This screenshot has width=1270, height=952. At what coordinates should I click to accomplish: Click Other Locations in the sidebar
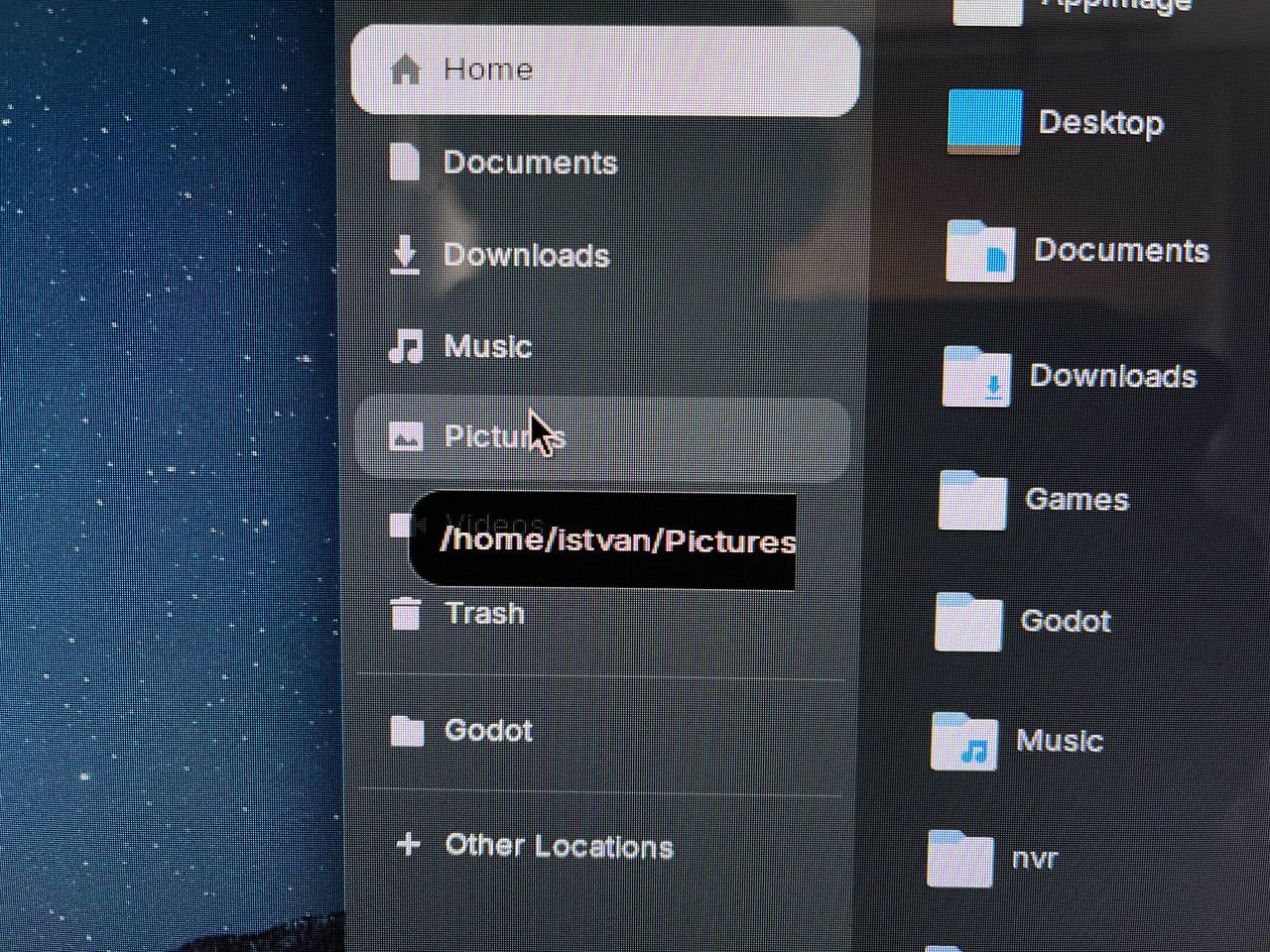coord(599,846)
